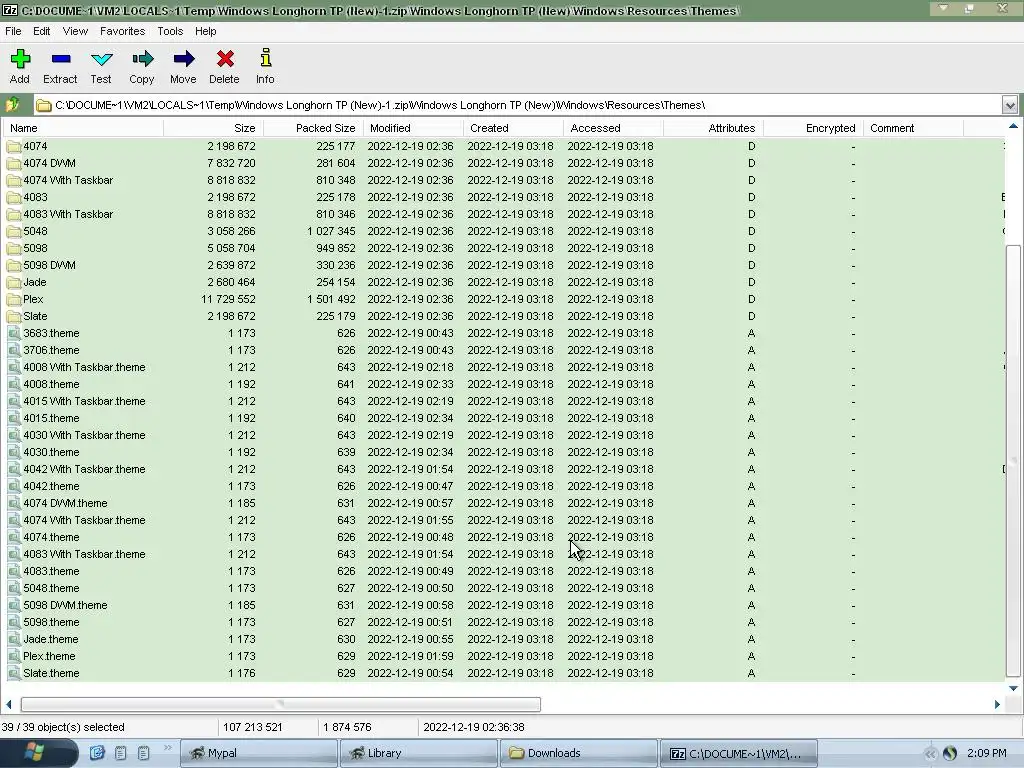Click second quick launch icon in taskbar
Viewport: 1024px width, 768px height.
pyautogui.click(x=121, y=753)
